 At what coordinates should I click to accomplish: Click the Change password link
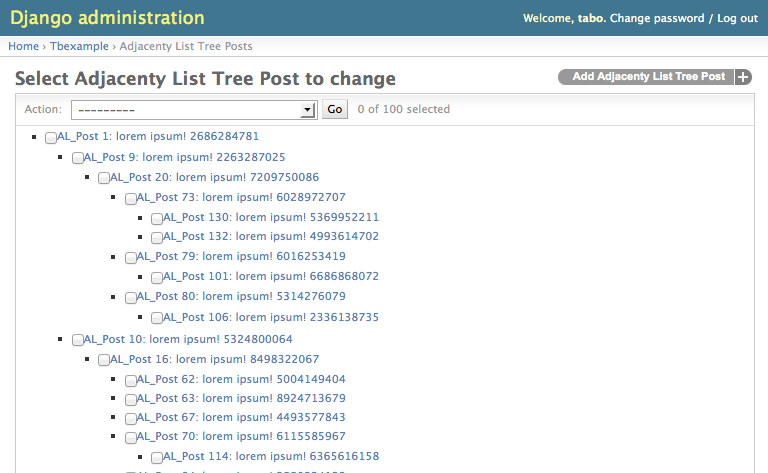click(x=656, y=18)
